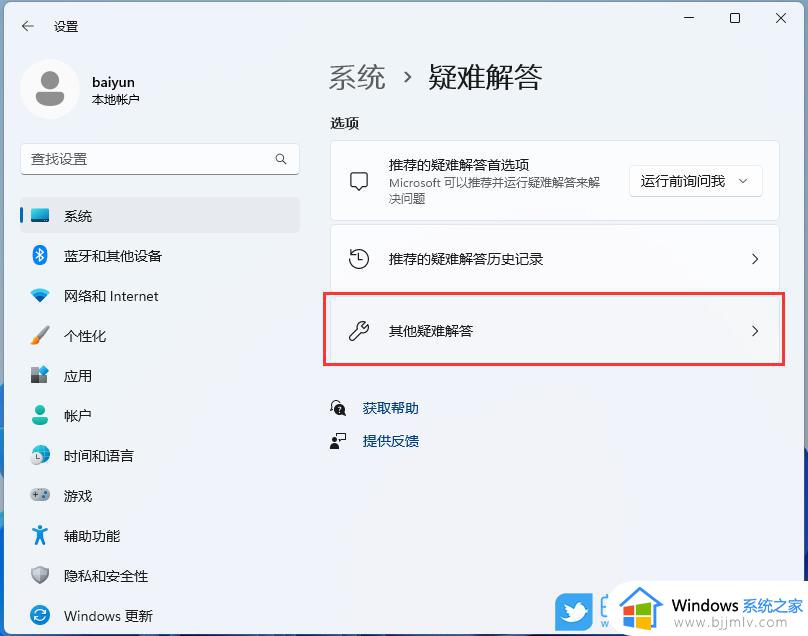
Task: Click the Microsoft 可以推荐并运行疑难解答 description
Action: point(494,191)
